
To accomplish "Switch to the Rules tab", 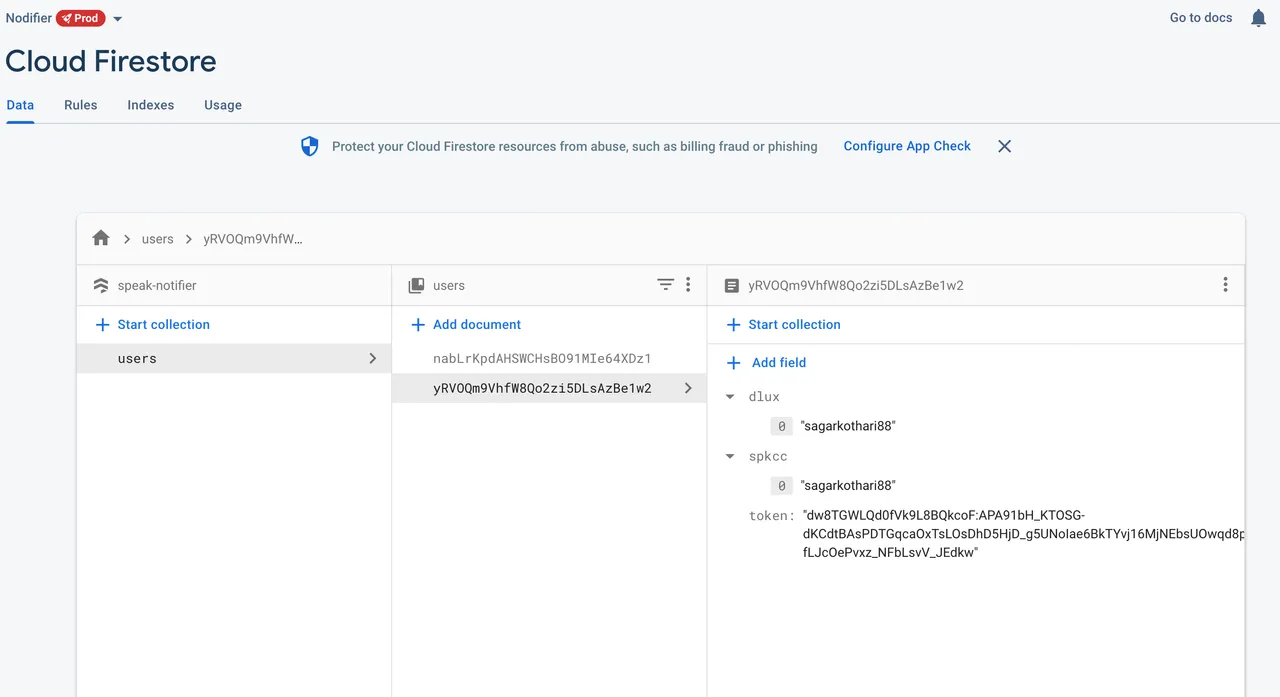I will tap(81, 105).
